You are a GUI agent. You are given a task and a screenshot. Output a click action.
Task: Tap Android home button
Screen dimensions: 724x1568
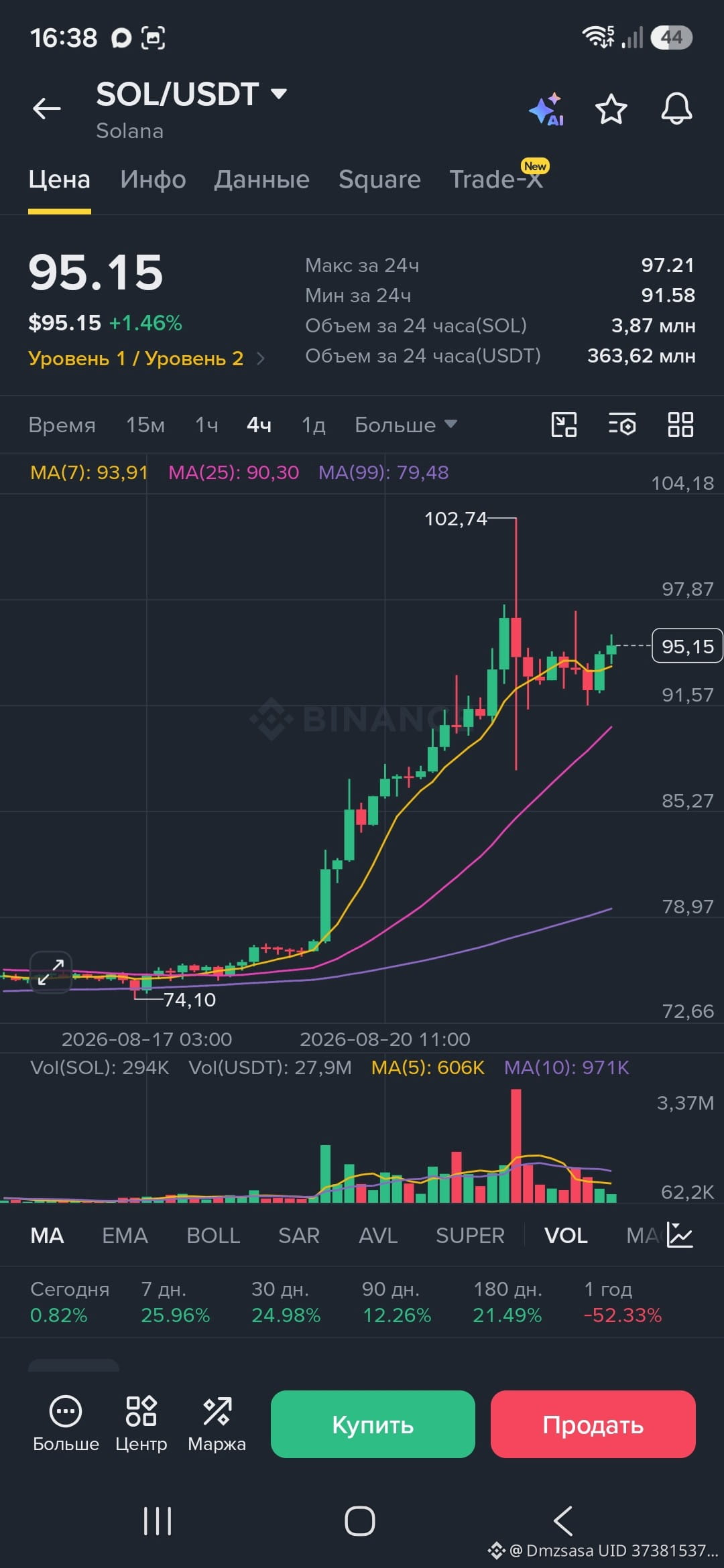point(360,1520)
